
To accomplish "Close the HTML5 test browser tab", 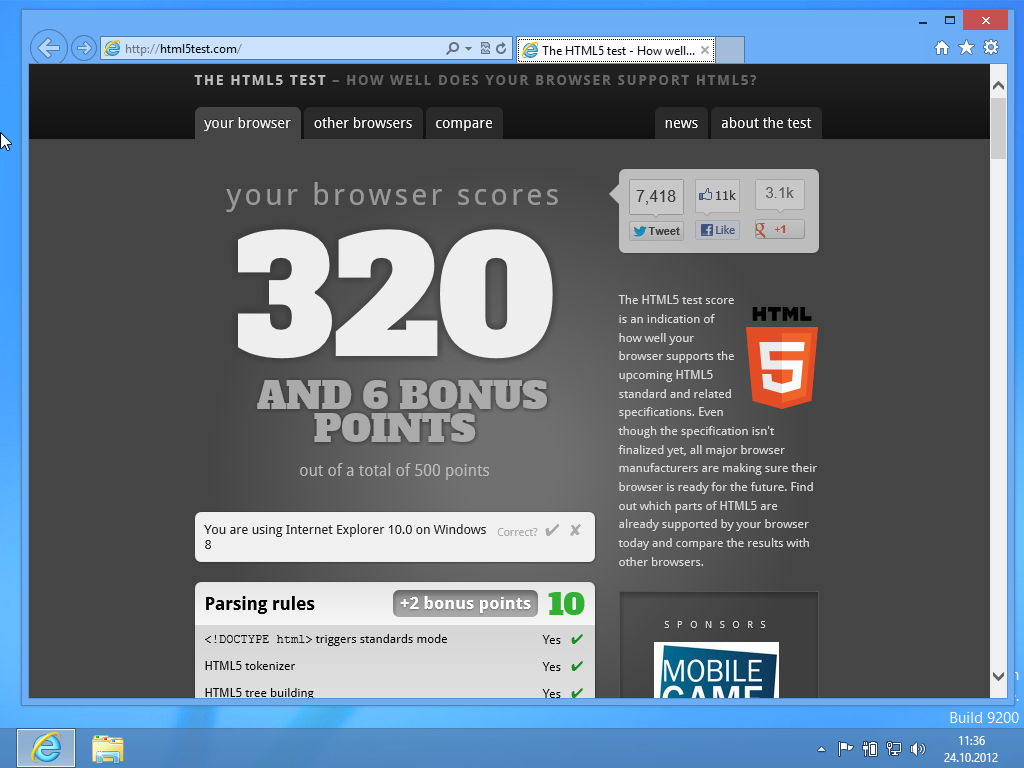I will click(705, 50).
